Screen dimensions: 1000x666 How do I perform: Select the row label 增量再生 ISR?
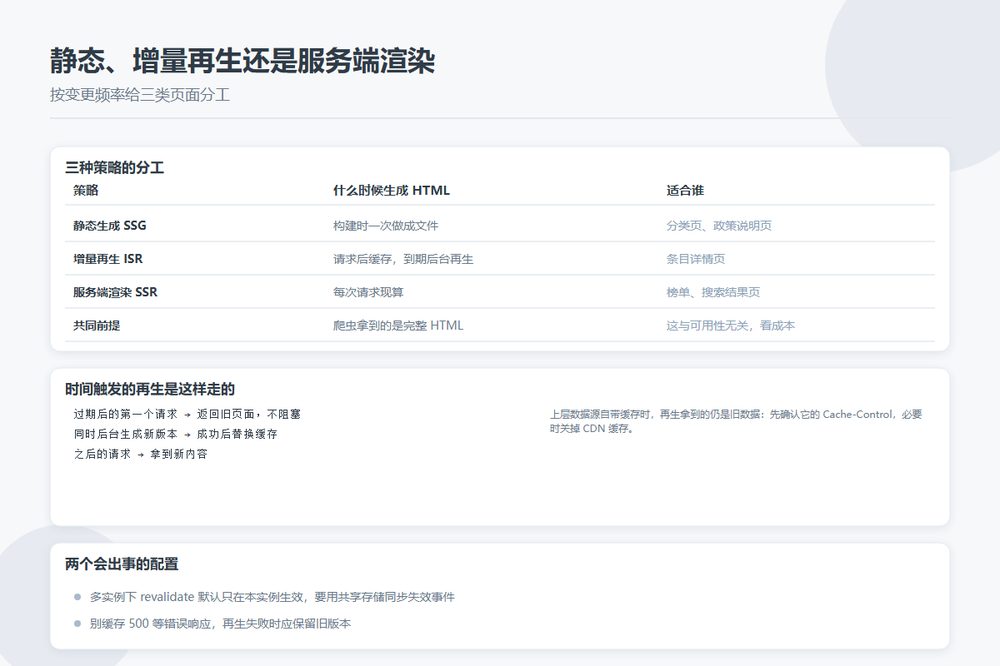click(x=108, y=258)
